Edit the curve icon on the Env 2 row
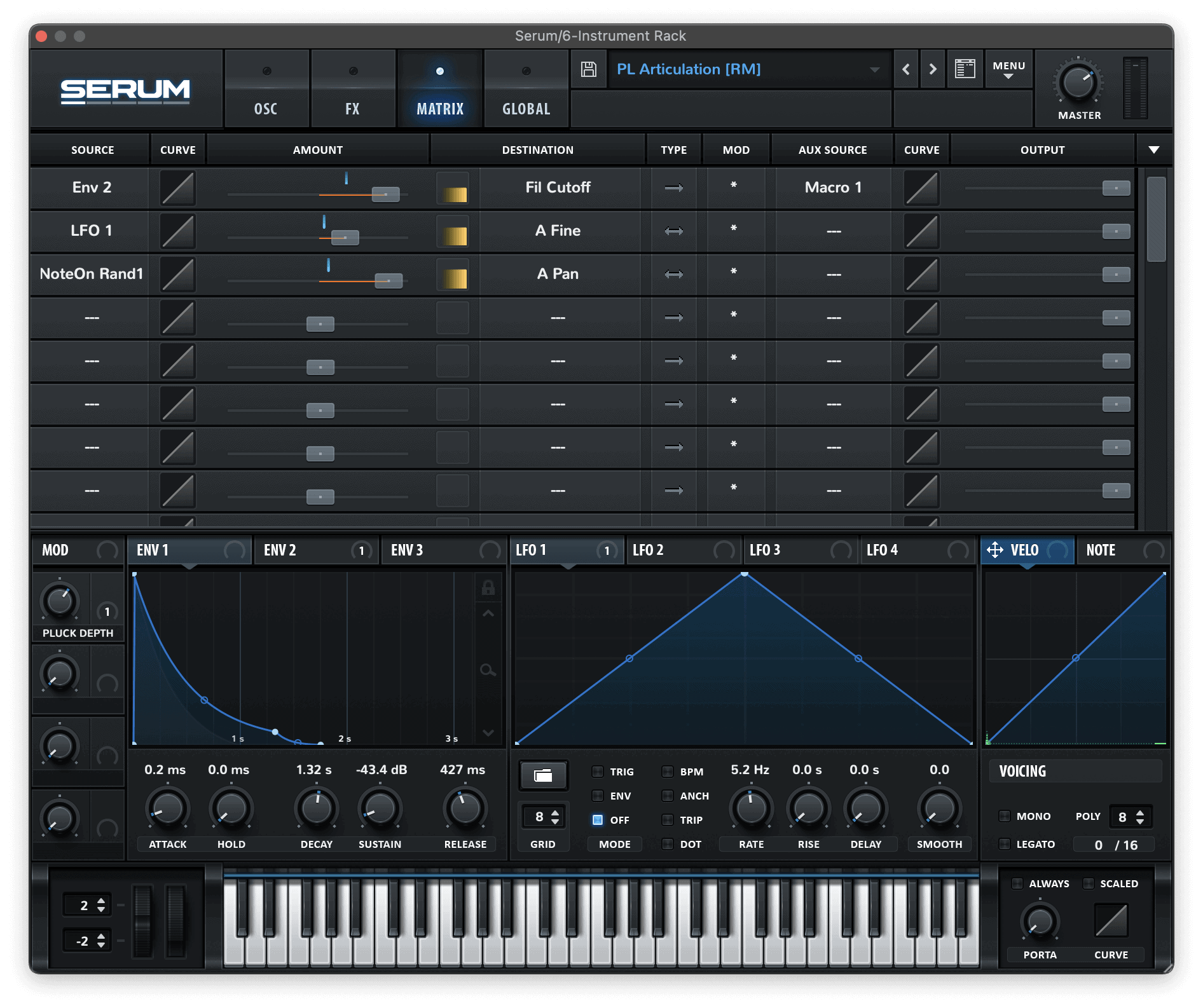1203x1008 pixels. (x=177, y=187)
